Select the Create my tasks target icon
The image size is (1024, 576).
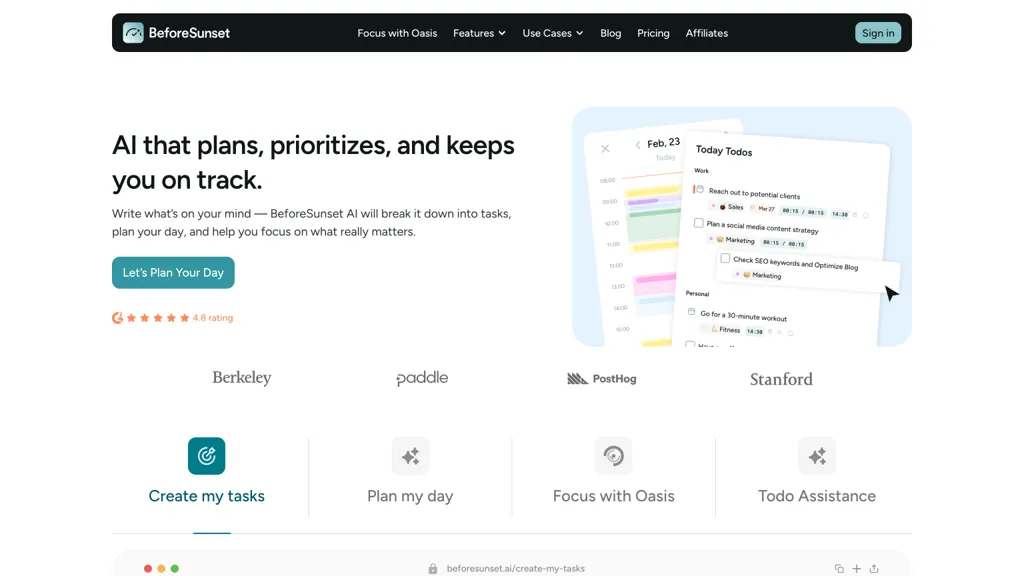(x=206, y=456)
